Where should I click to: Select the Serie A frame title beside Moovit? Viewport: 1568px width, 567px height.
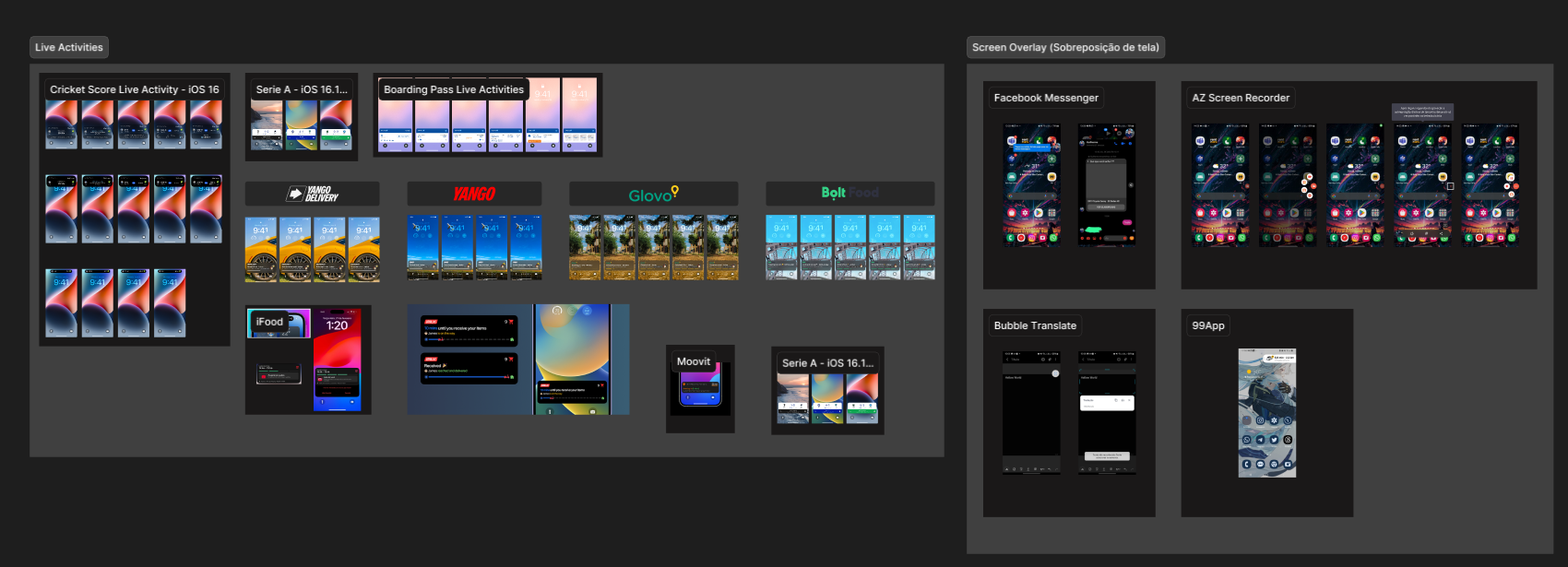click(827, 363)
